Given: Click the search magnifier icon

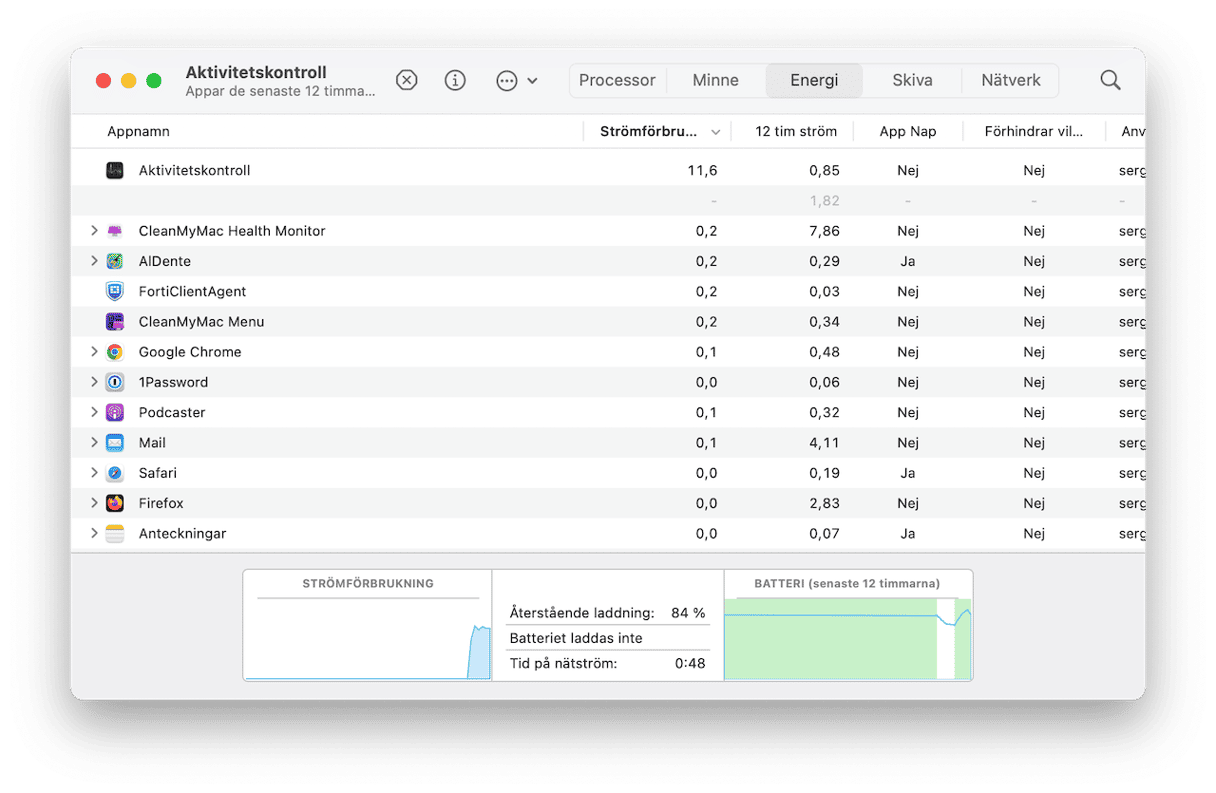Looking at the screenshot, I should point(1110,81).
